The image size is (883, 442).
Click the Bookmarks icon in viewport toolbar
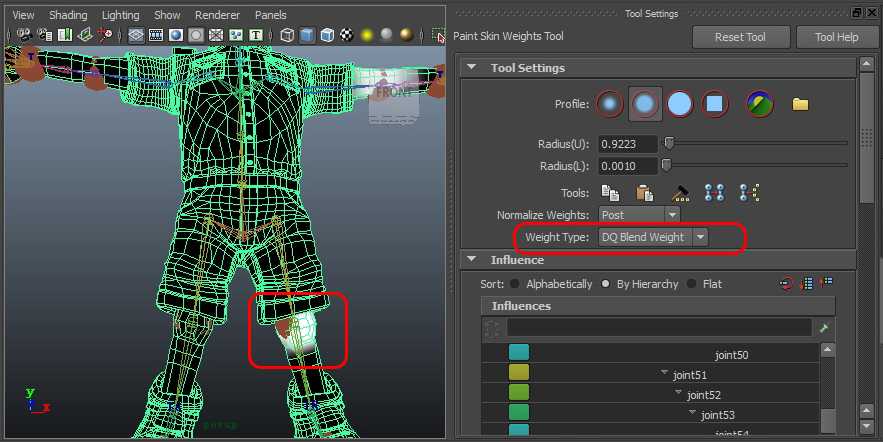click(x=65, y=35)
